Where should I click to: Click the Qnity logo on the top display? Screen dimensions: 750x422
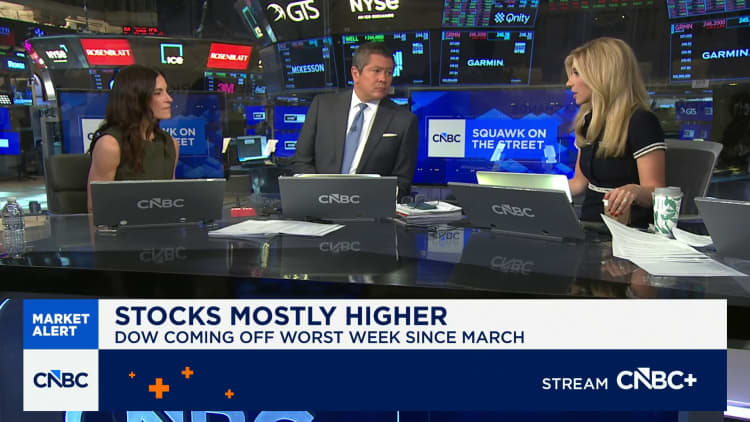pos(512,18)
